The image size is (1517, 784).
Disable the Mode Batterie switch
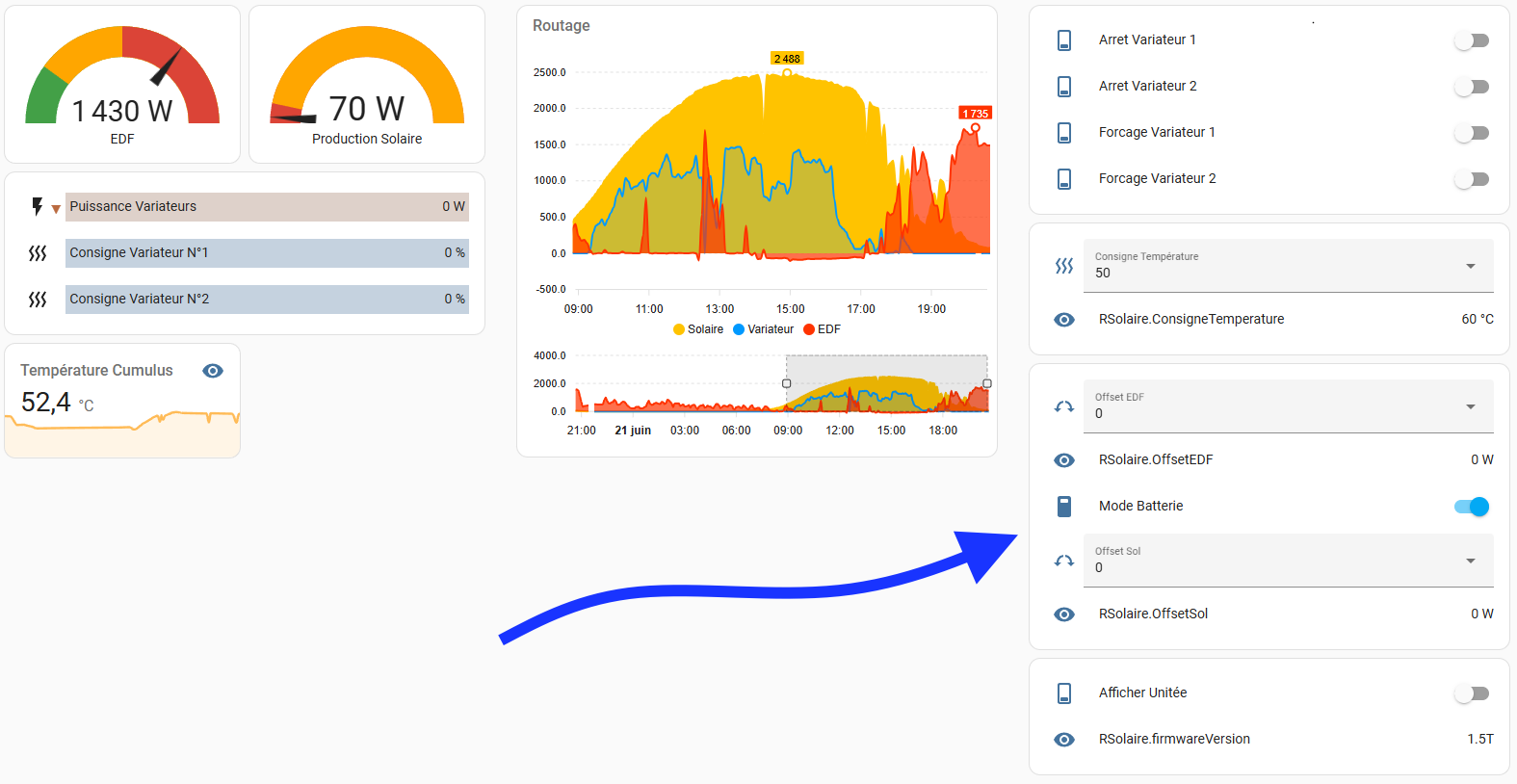[x=1472, y=507]
